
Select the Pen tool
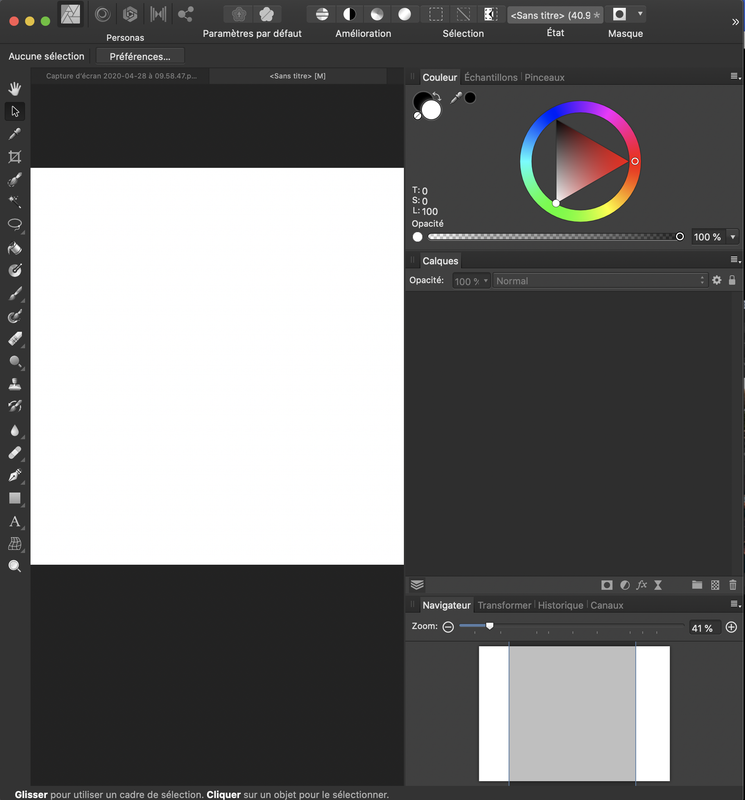(15, 476)
